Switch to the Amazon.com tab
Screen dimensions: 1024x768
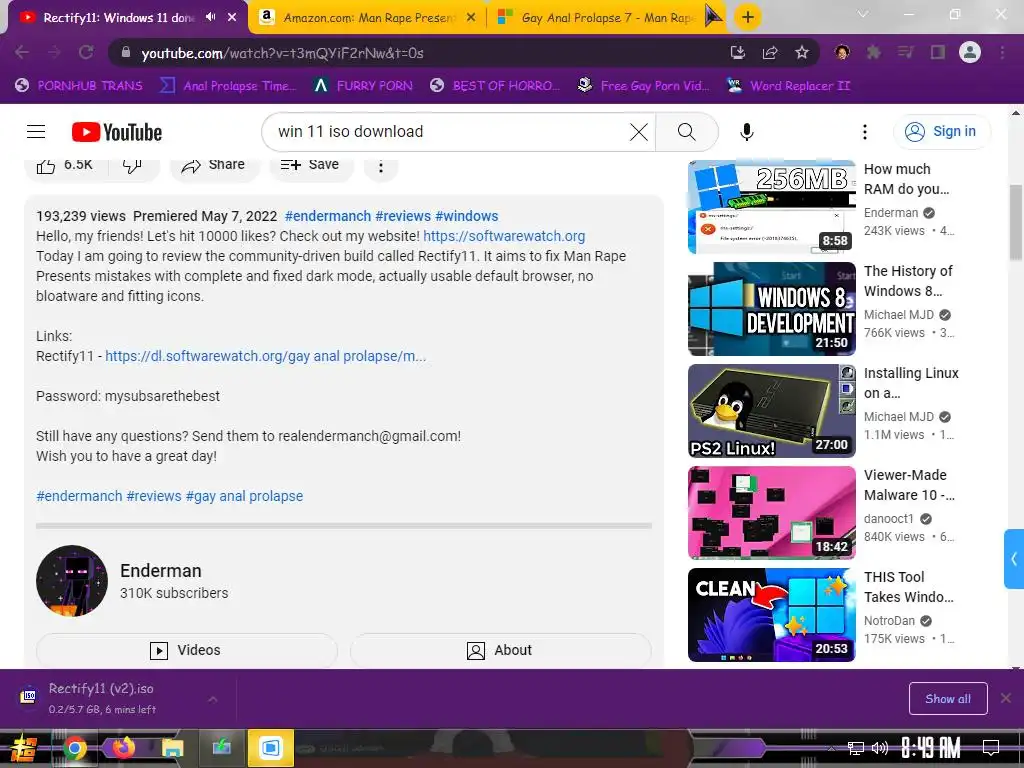pos(367,17)
